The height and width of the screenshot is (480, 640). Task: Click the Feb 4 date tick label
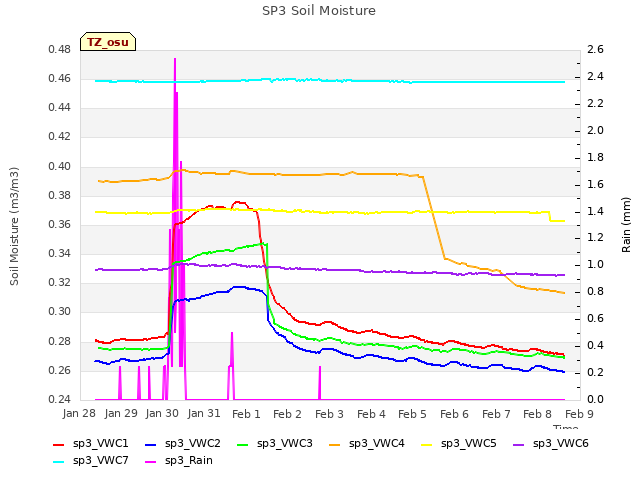point(371,414)
